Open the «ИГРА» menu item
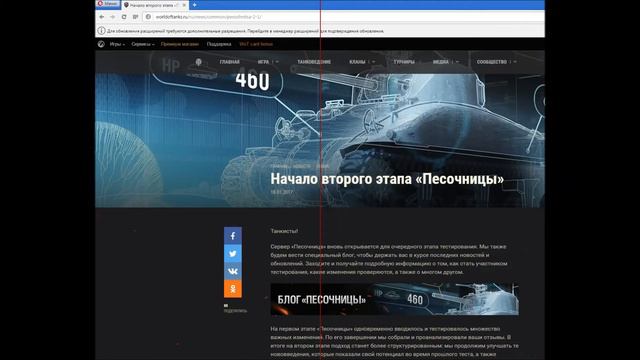 (x=263, y=62)
